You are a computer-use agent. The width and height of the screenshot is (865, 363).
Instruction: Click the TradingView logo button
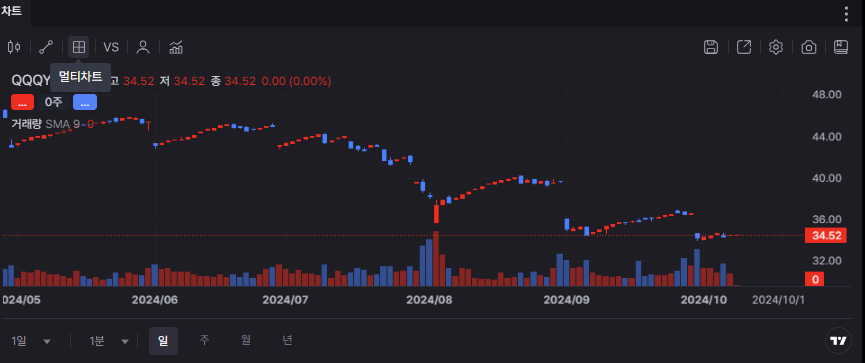click(838, 341)
